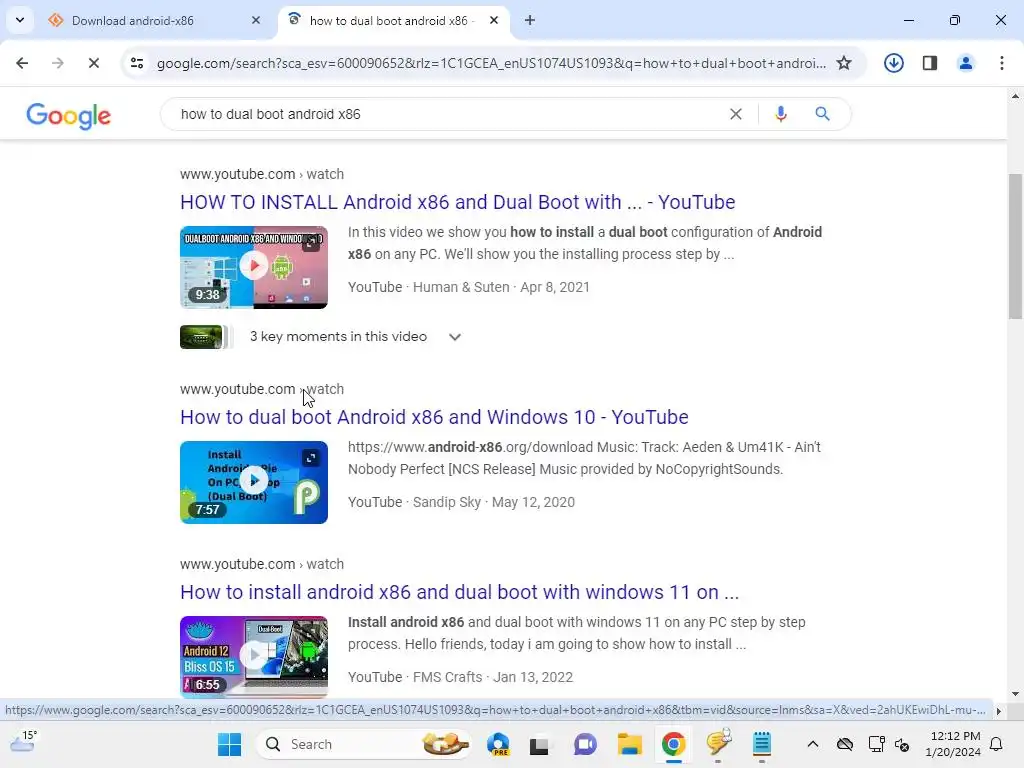This screenshot has width=1024, height=768.
Task: Open the weather widget showing 15°
Action: (x=24, y=742)
